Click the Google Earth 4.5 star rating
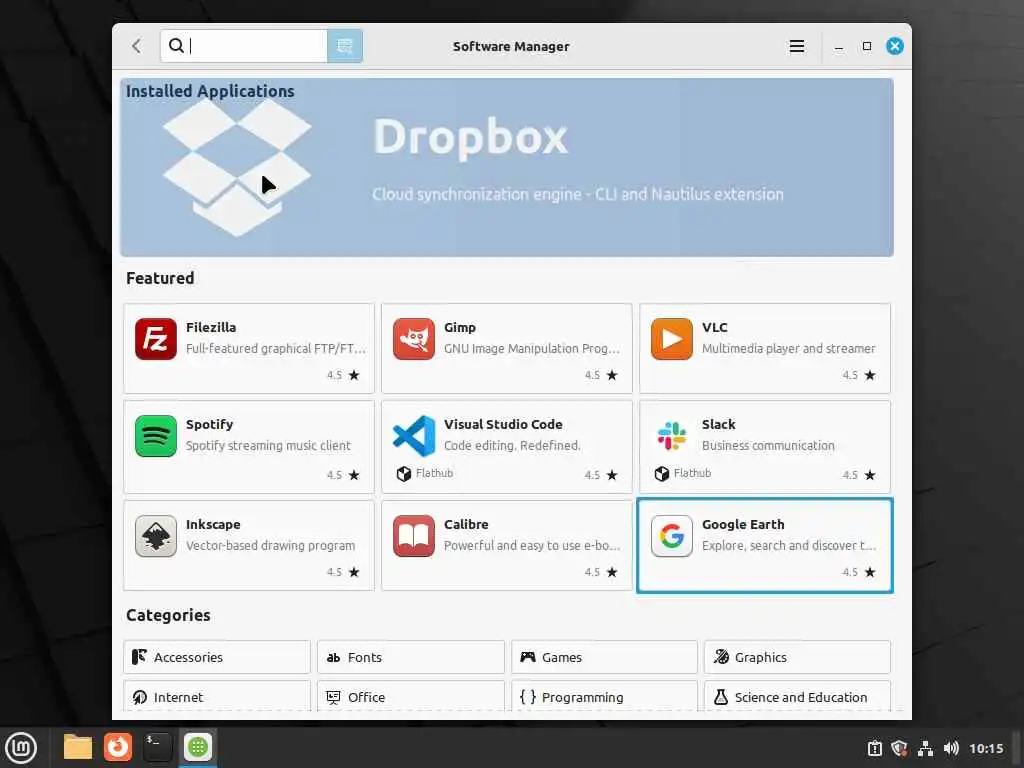The width and height of the screenshot is (1024, 768). 859,572
